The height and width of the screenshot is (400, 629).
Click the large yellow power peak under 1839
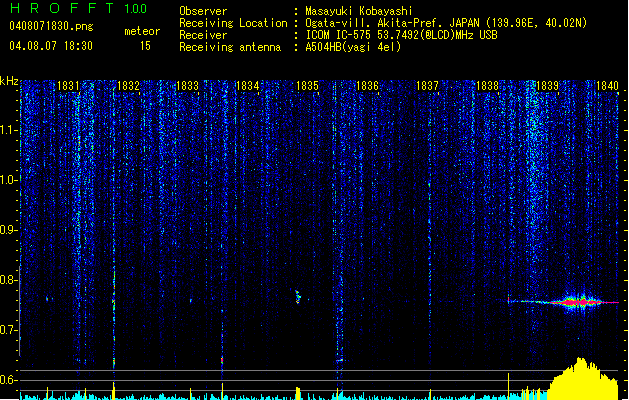[x=582, y=378]
